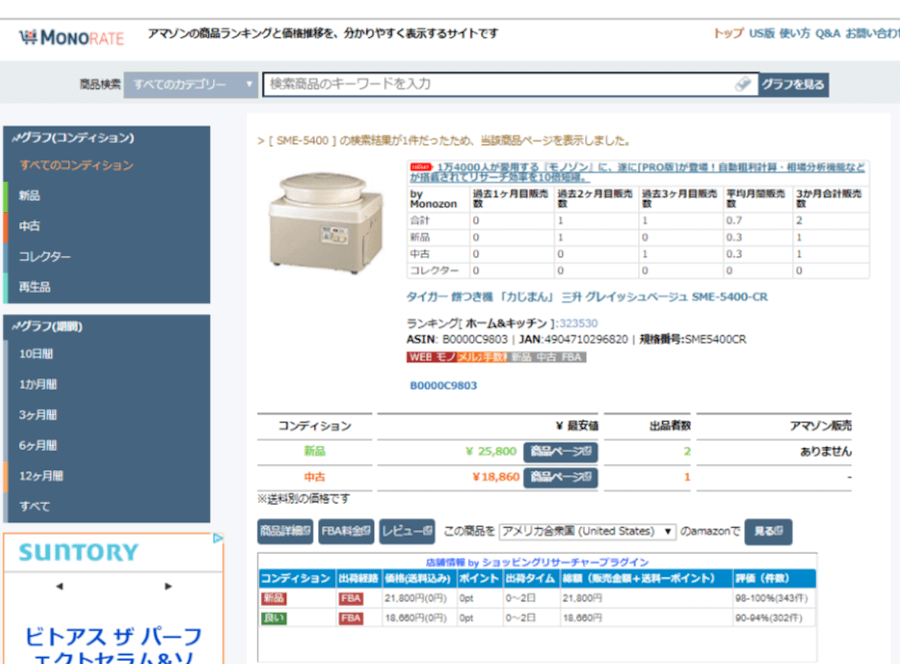
Task: Click the Monorate logo
Action: pos(72,38)
